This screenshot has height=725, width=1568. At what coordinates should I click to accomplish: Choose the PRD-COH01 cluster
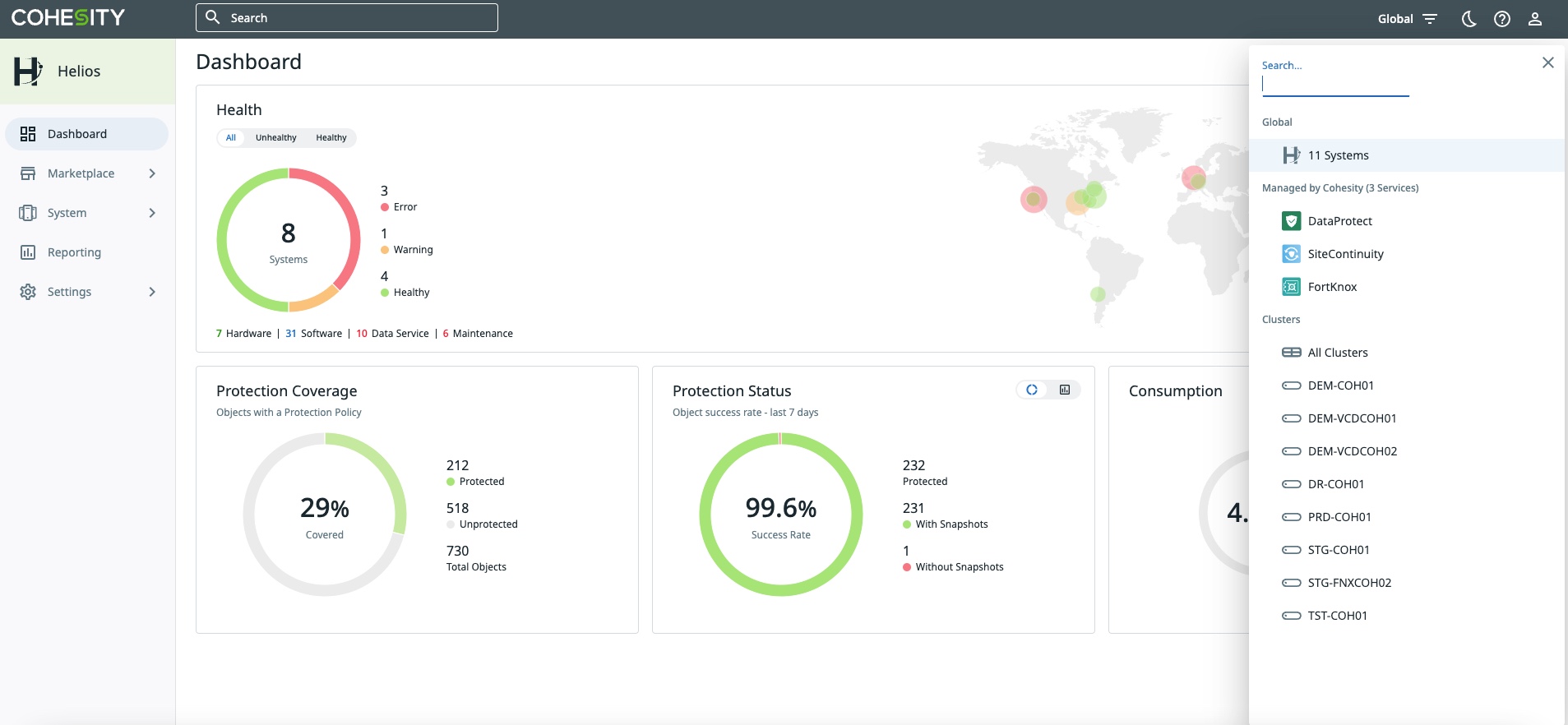click(1339, 517)
